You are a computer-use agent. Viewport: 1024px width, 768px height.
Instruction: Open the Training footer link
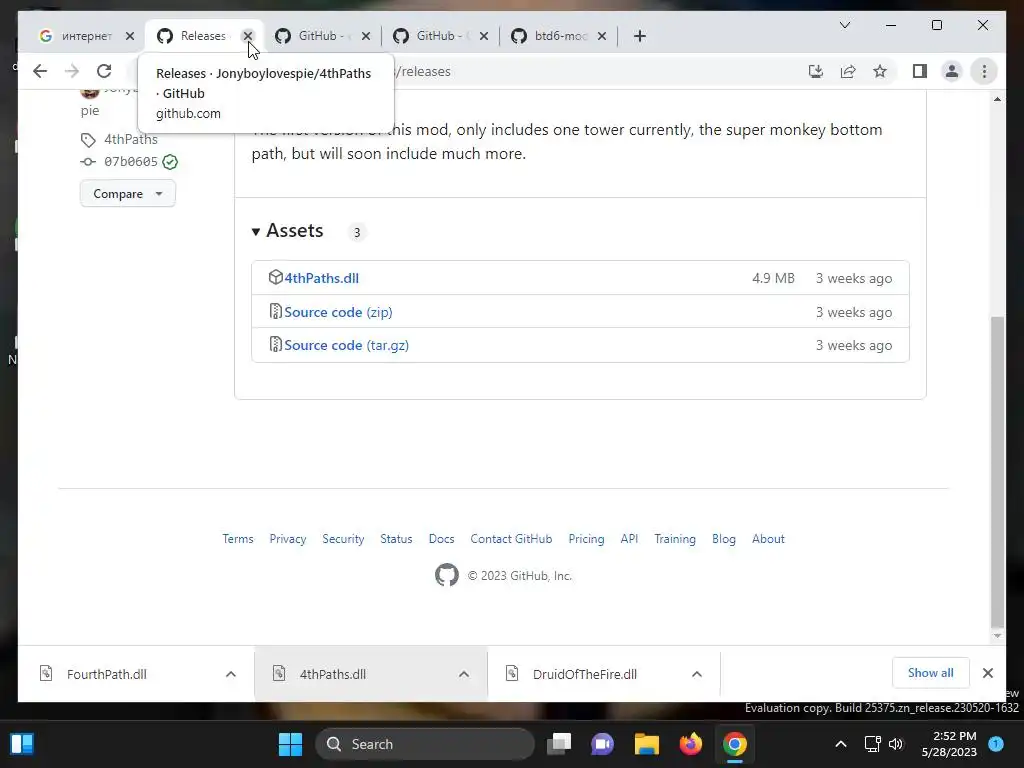[x=675, y=539]
